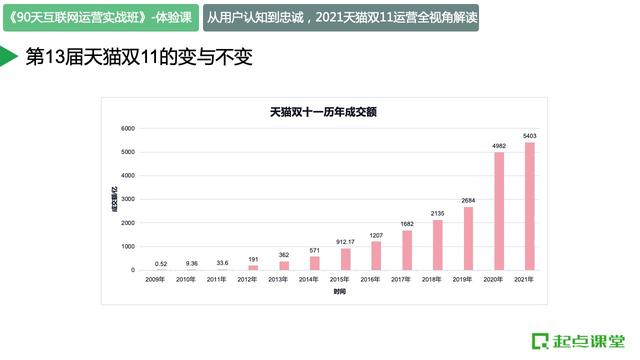The height and width of the screenshot is (360, 640).
Task: Click the 2009年 axis label
Action: coord(155,280)
